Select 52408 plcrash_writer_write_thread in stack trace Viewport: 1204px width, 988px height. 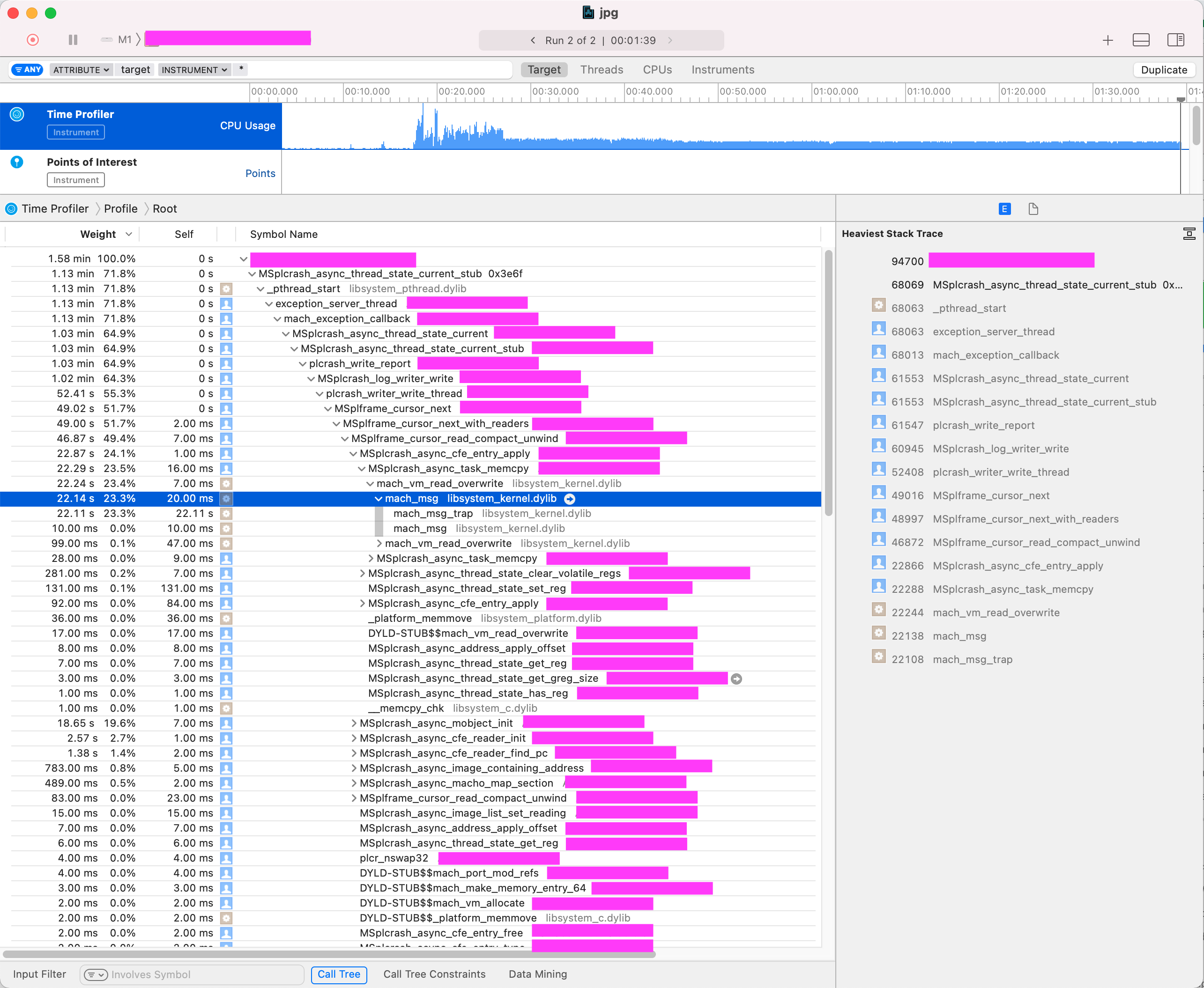(x=980, y=472)
